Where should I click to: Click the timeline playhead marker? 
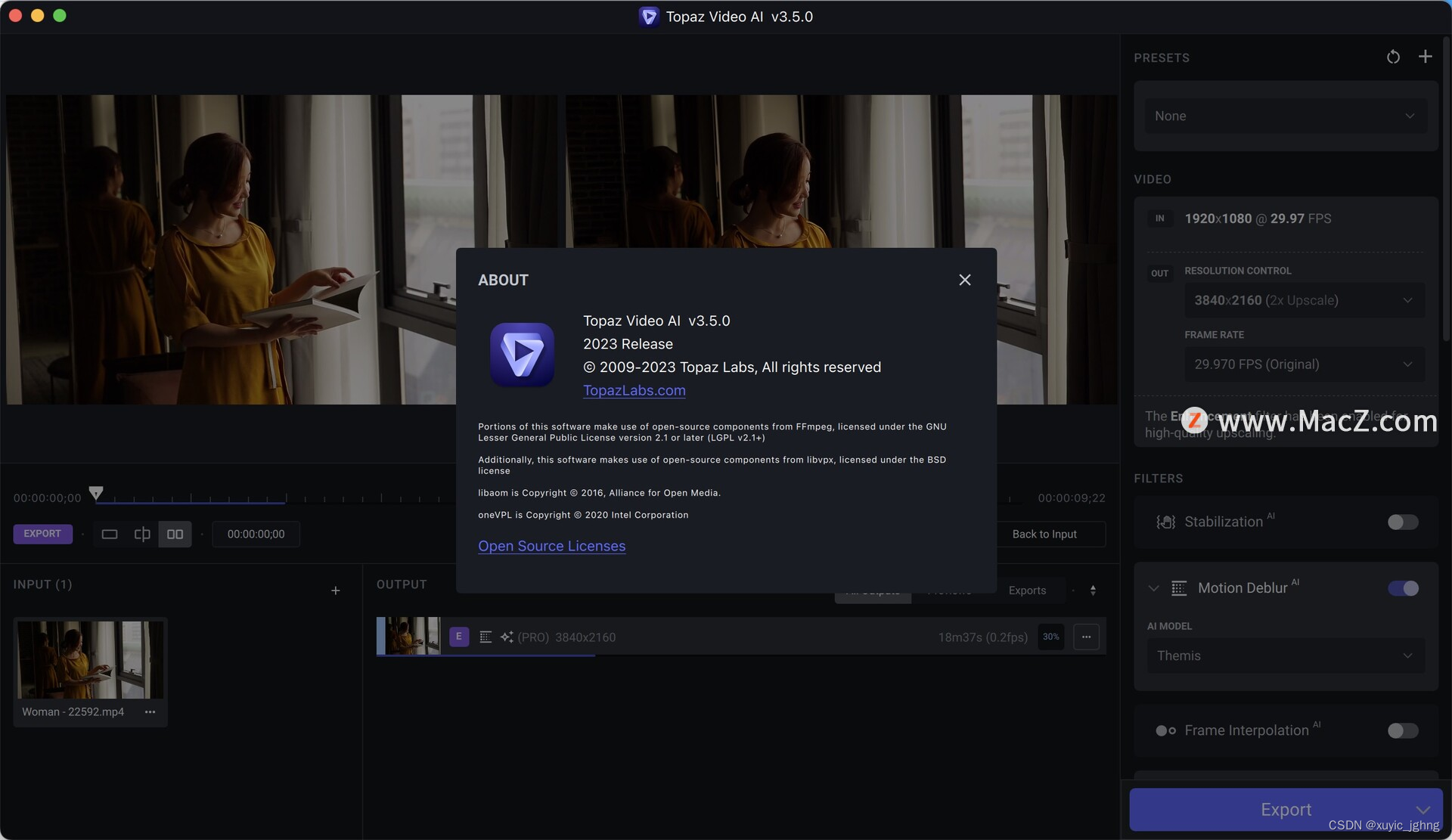coord(96,493)
